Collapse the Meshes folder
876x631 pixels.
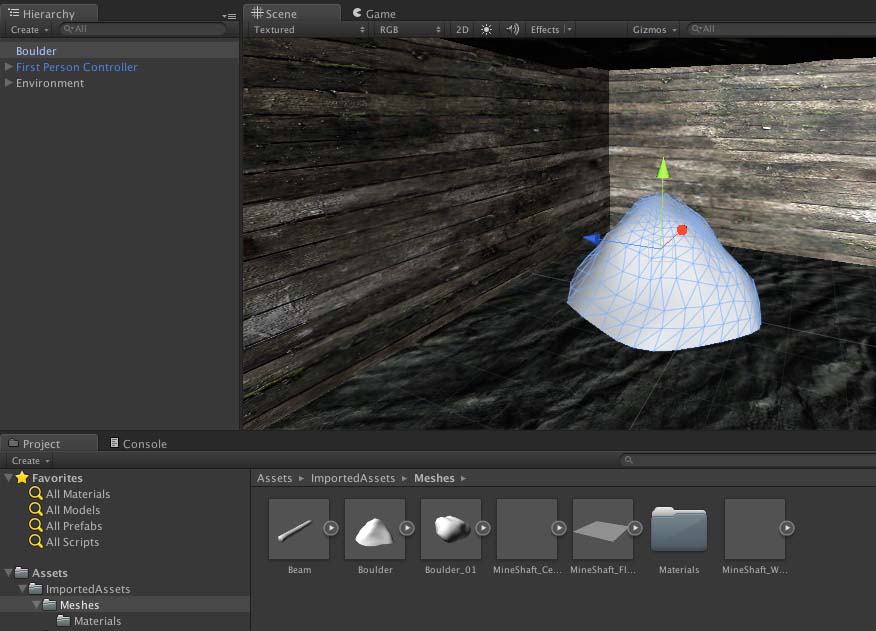[x=36, y=605]
